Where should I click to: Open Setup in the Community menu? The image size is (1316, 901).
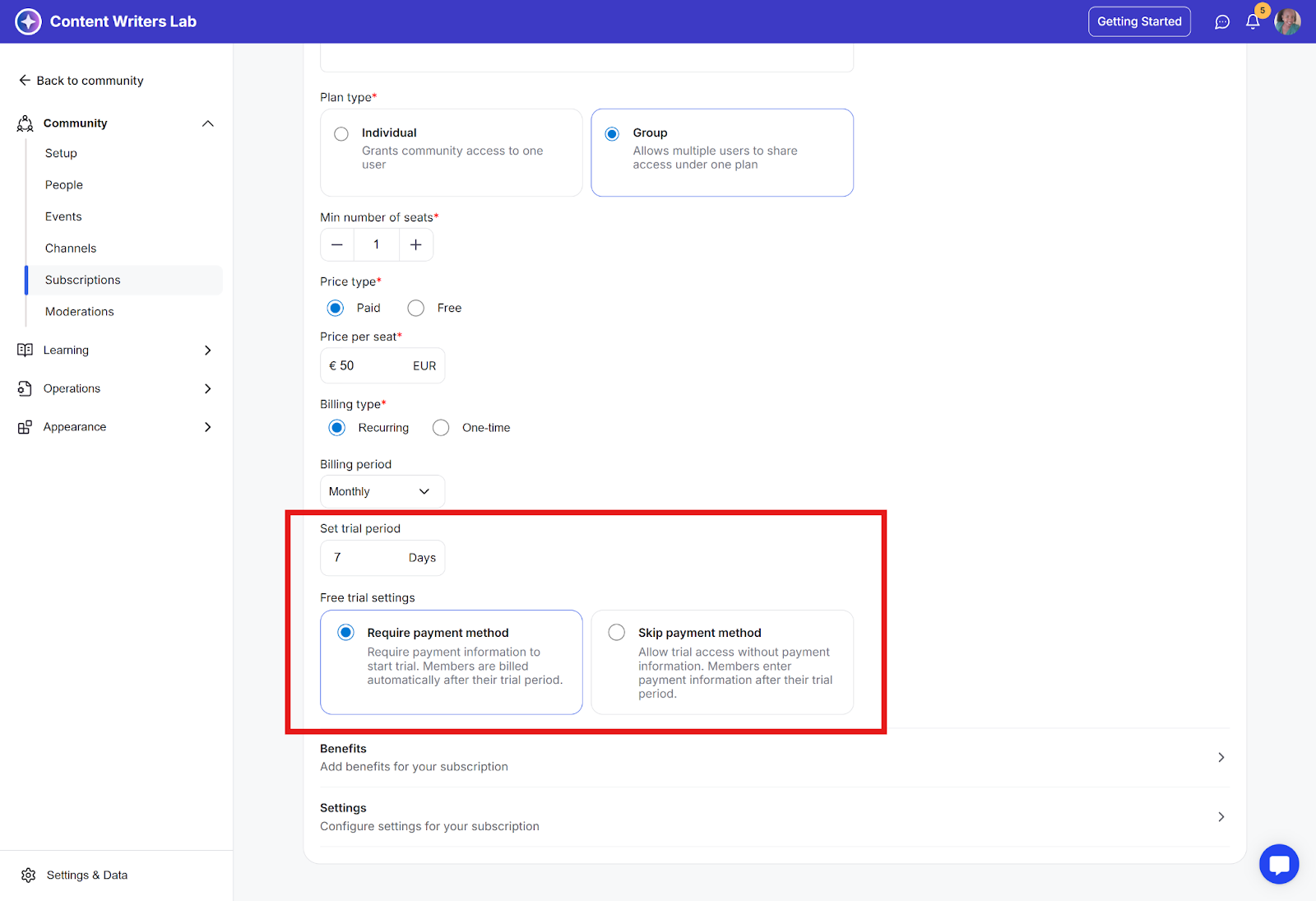[x=61, y=154]
